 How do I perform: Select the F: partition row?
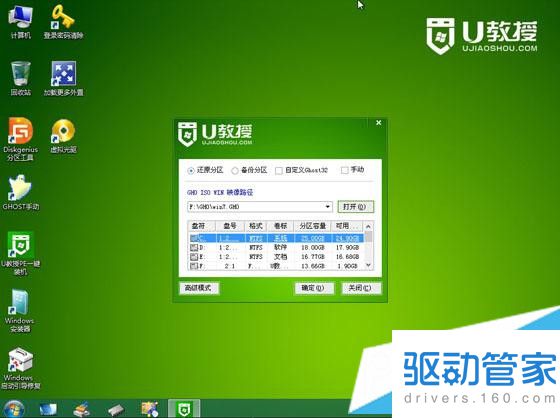276,266
